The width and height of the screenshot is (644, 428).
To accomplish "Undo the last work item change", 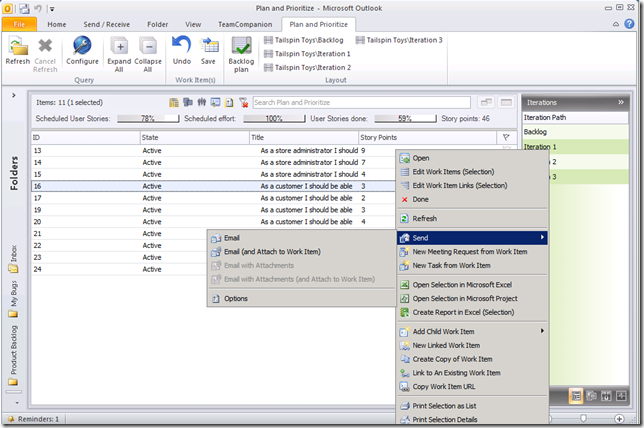I will click(182, 50).
